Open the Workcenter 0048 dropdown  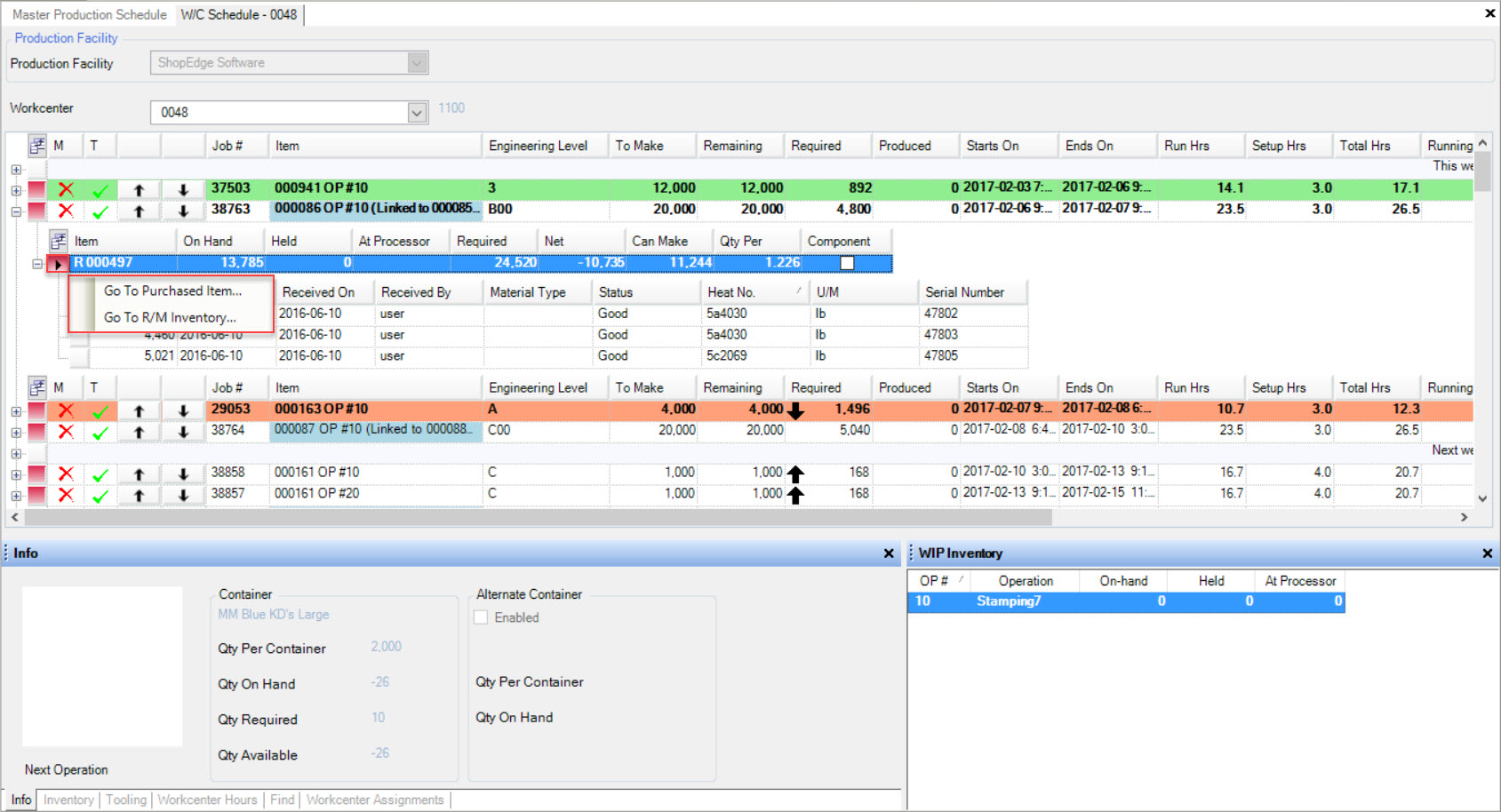[418, 112]
